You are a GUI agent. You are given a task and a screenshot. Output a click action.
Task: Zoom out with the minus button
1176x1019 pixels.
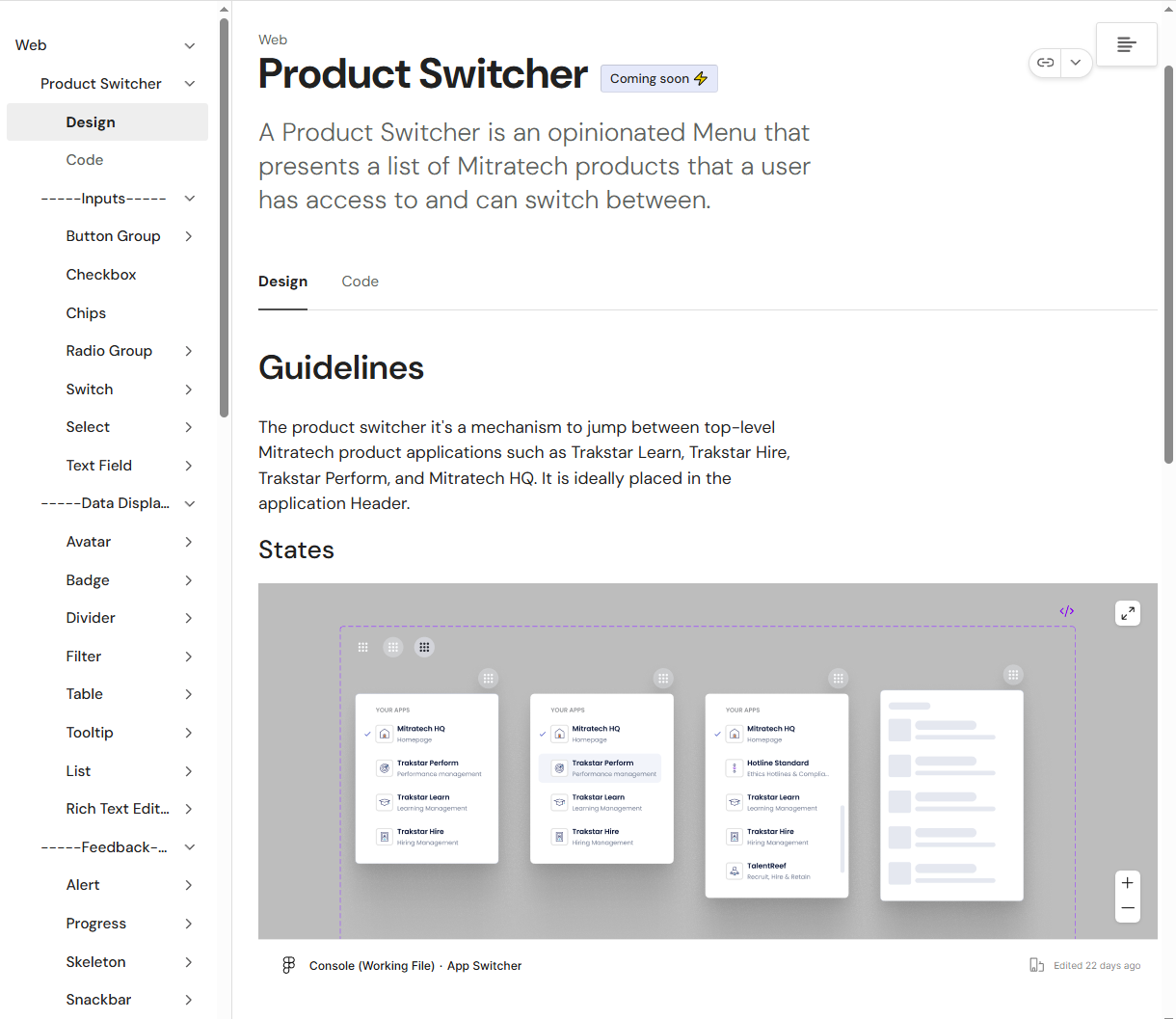coord(1128,908)
